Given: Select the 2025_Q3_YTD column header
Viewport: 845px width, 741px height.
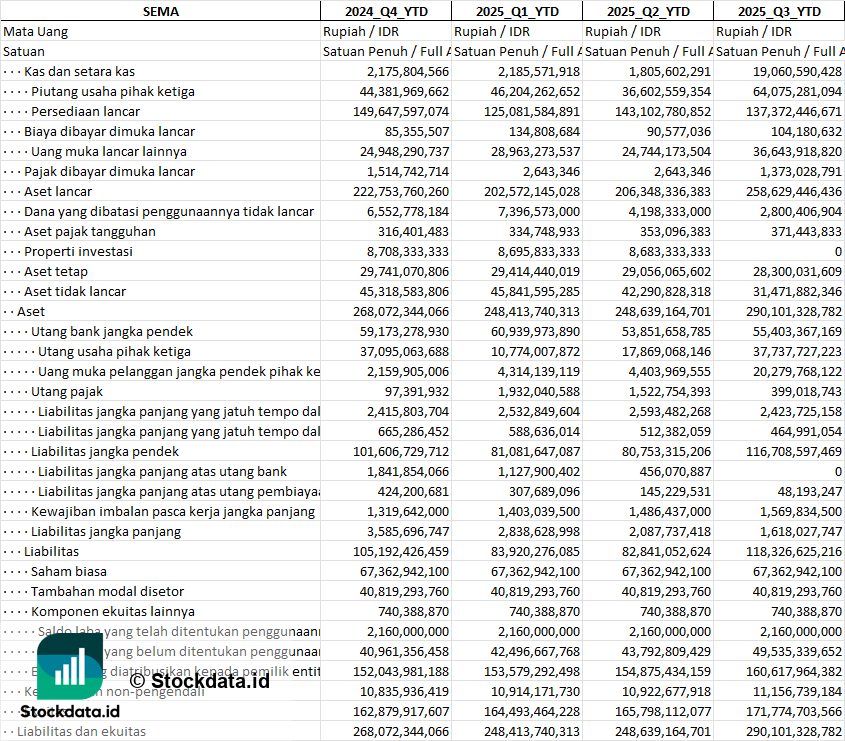Looking at the screenshot, I should [x=779, y=11].
